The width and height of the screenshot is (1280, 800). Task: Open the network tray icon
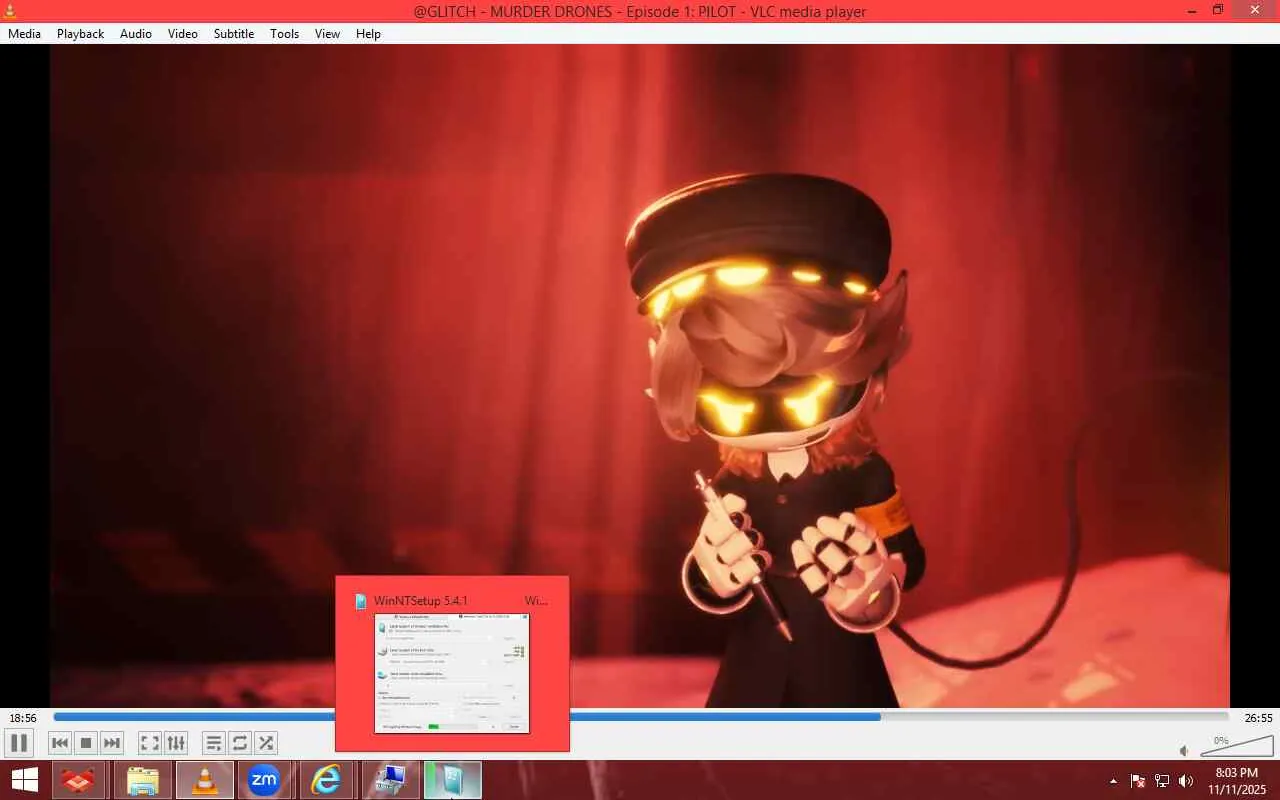1162,781
